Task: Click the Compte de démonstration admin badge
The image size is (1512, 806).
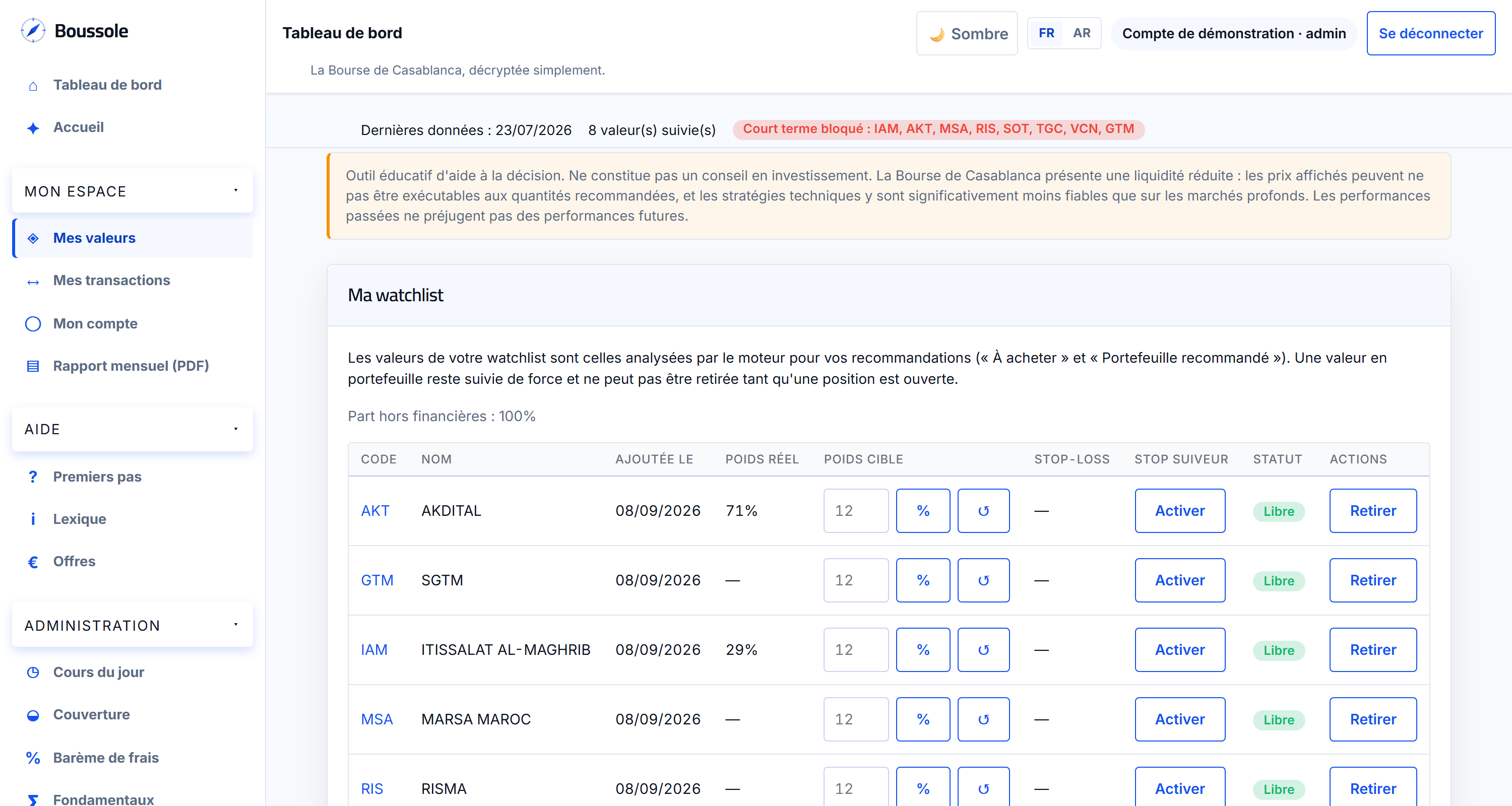Action: (x=1234, y=33)
